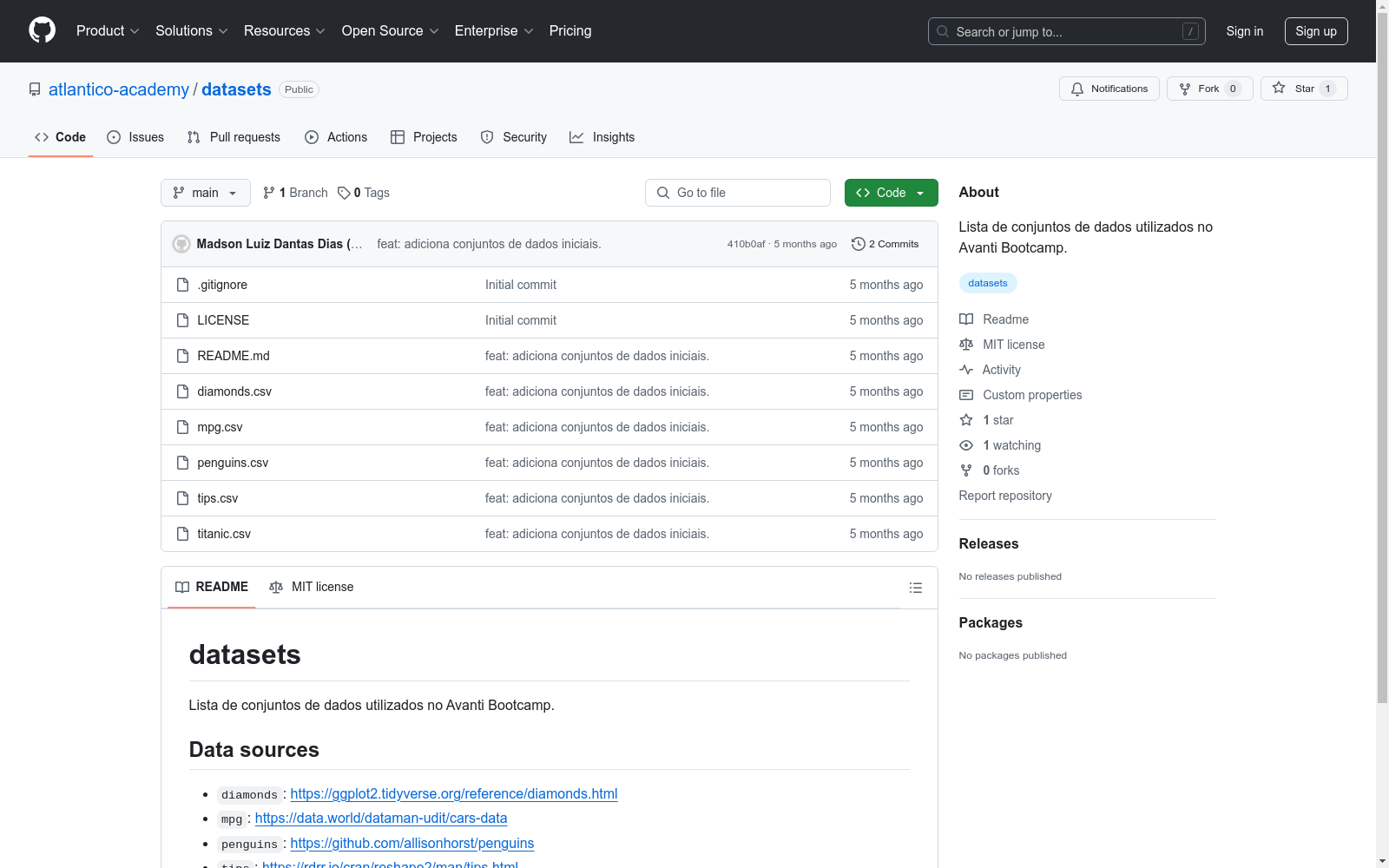The height and width of the screenshot is (868, 1389).
Task: Click the scale icon beside MIT license in About
Action: click(966, 345)
